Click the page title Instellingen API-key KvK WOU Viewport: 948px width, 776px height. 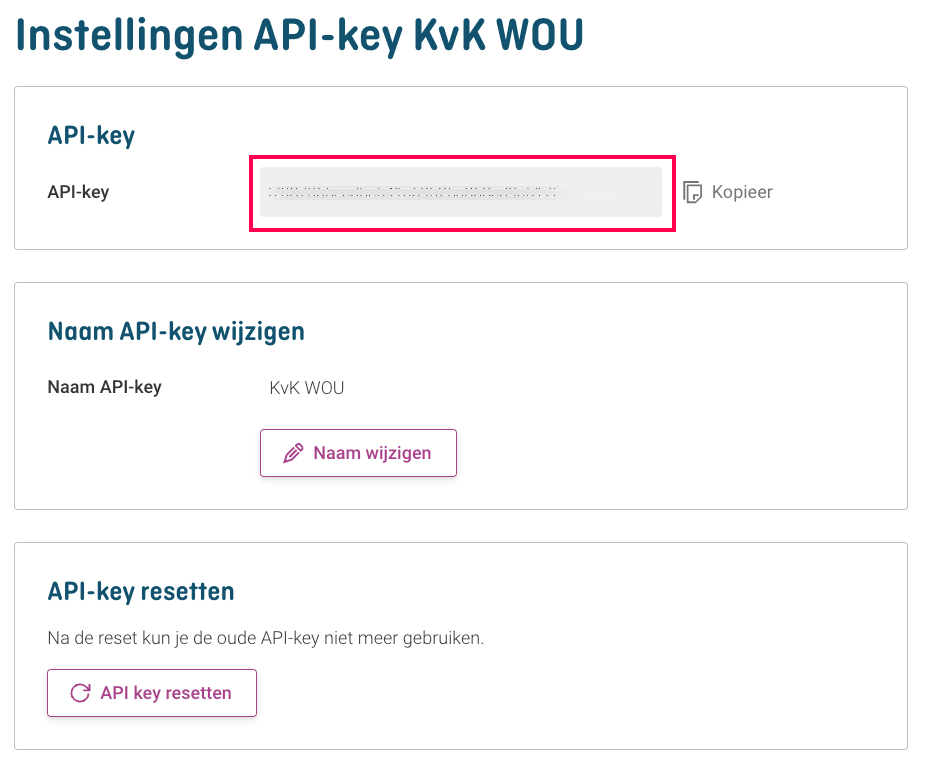coord(299,36)
